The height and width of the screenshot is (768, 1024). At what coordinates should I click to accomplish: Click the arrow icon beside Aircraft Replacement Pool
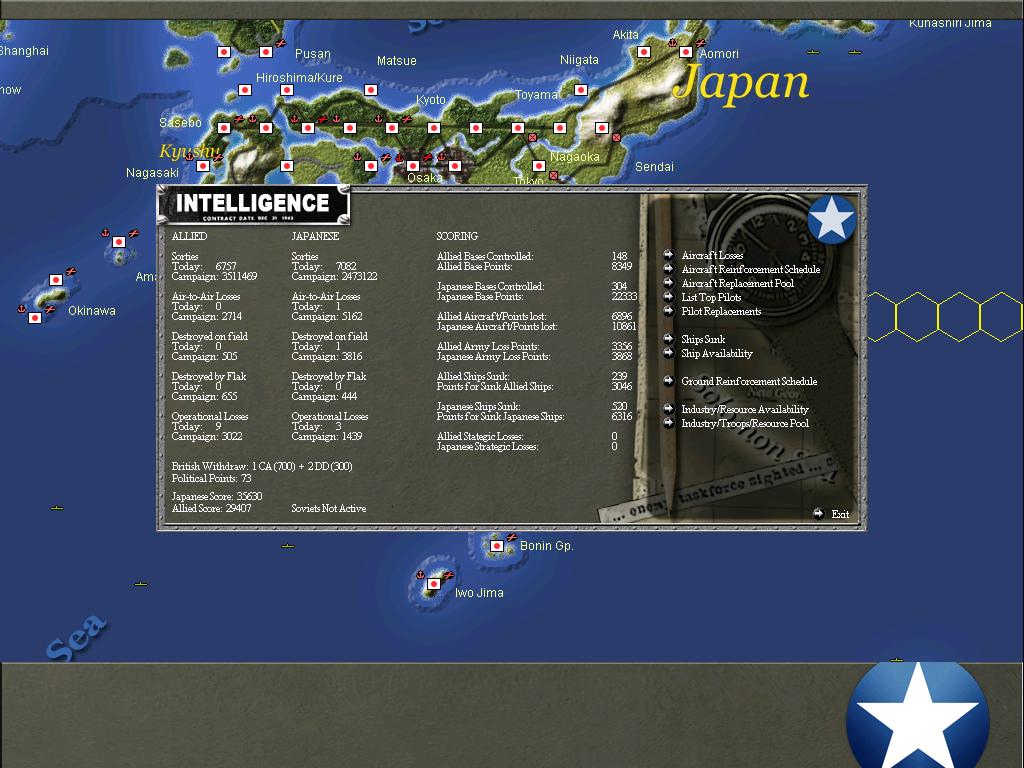click(668, 283)
